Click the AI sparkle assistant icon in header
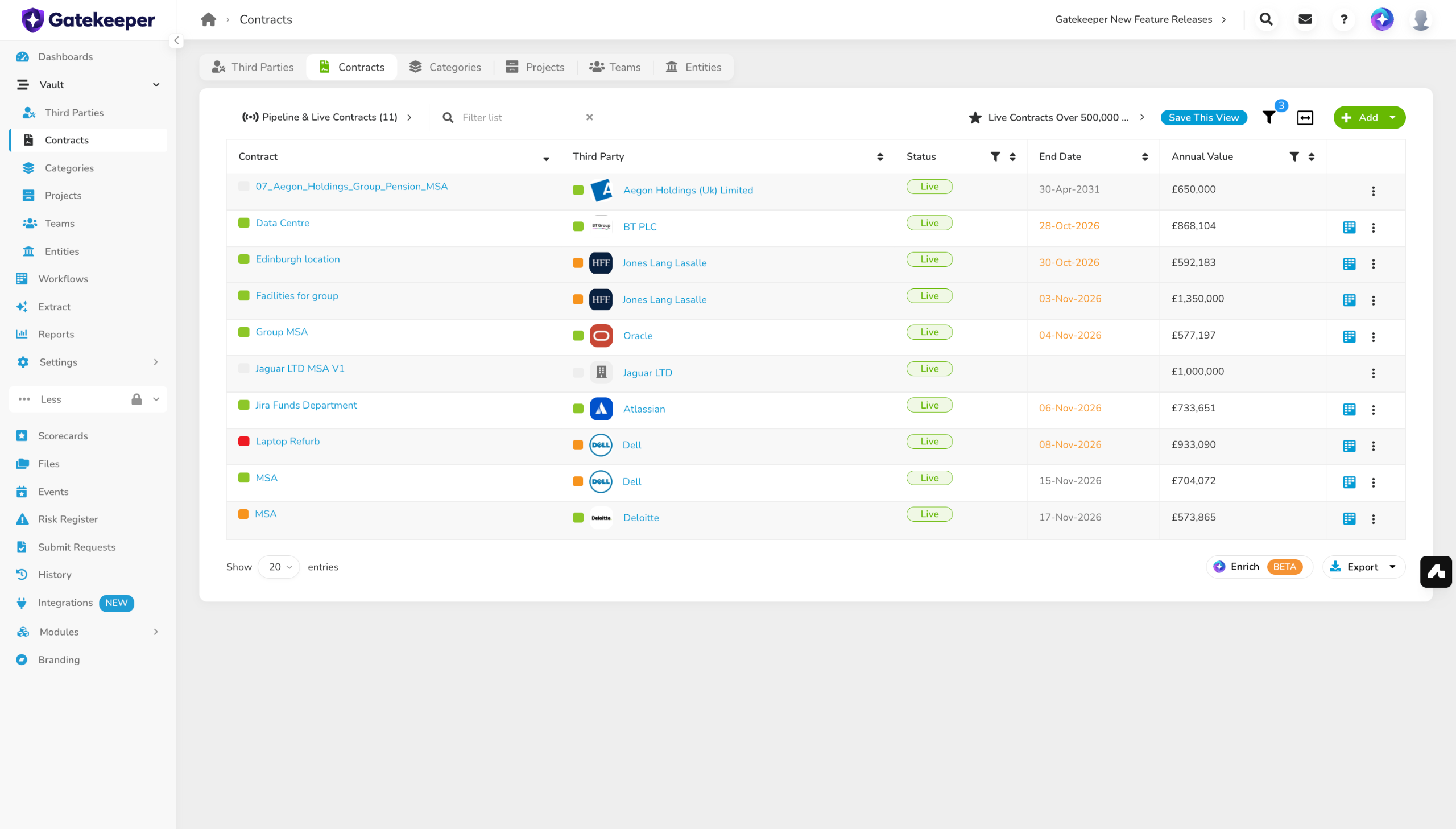Viewport: 1456px width, 829px height. click(1382, 19)
